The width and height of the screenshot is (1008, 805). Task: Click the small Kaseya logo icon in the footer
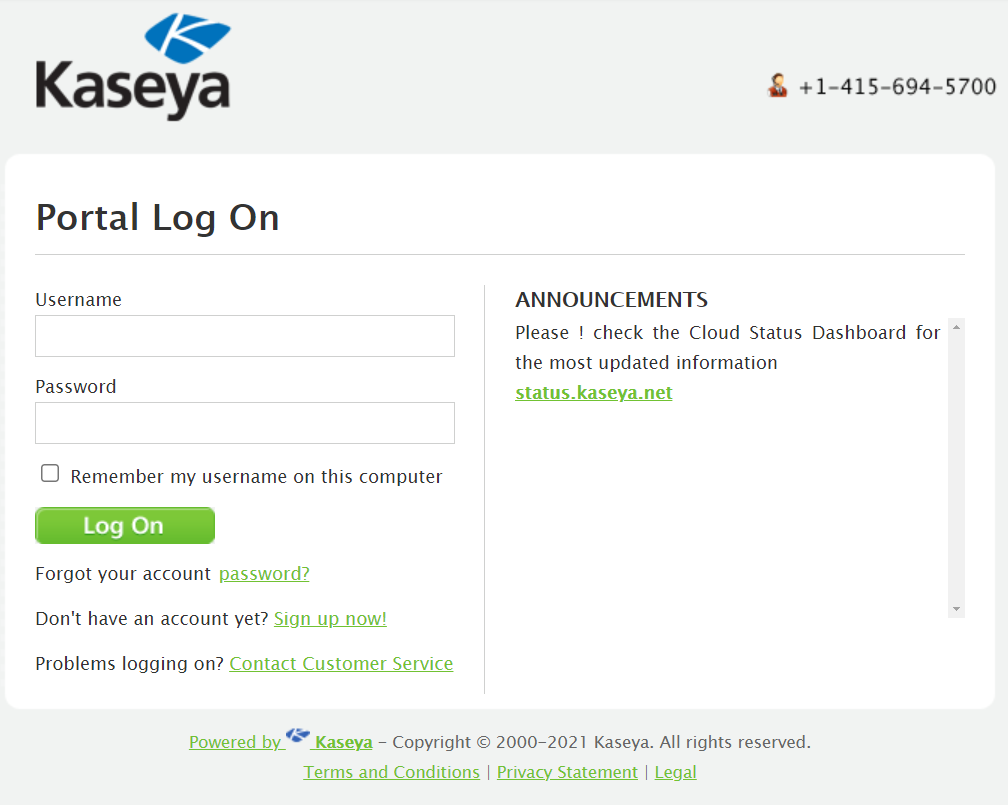coord(298,738)
